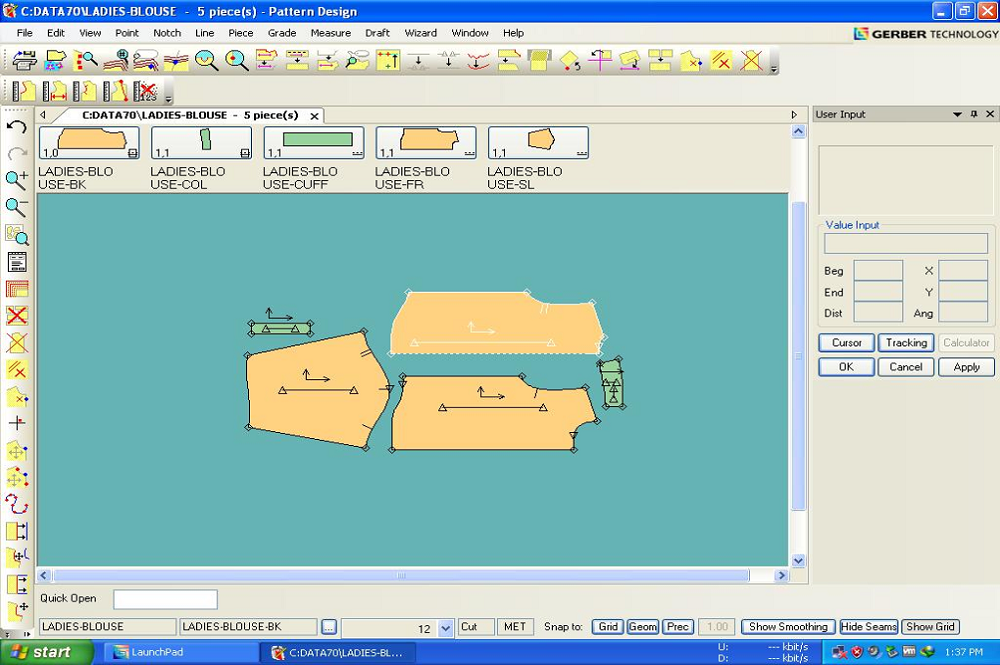This screenshot has width=1000, height=665.
Task: Click the Undo arrow in left toolbar
Action: point(16,127)
